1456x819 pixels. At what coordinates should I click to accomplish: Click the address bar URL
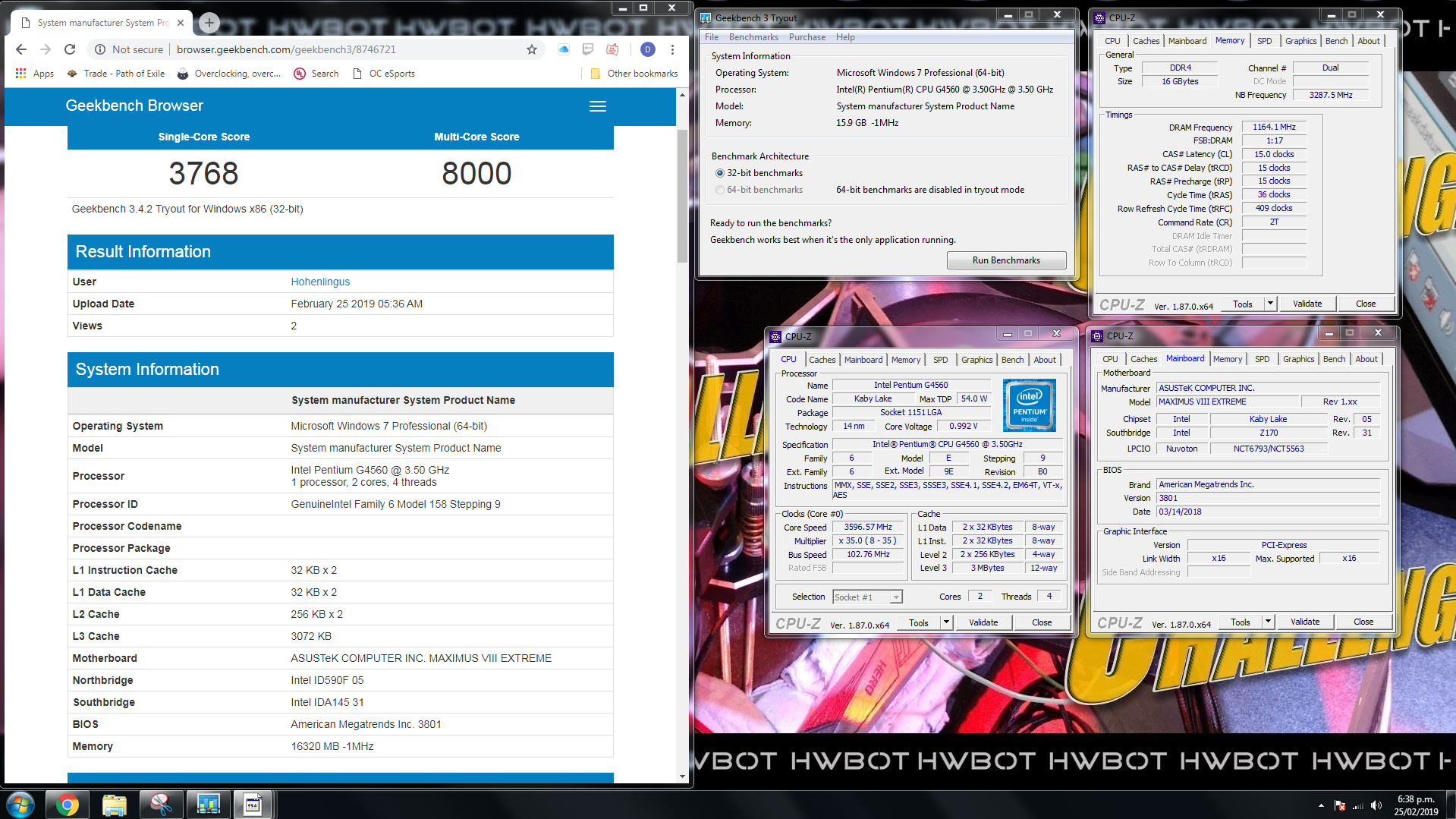pyautogui.click(x=286, y=49)
